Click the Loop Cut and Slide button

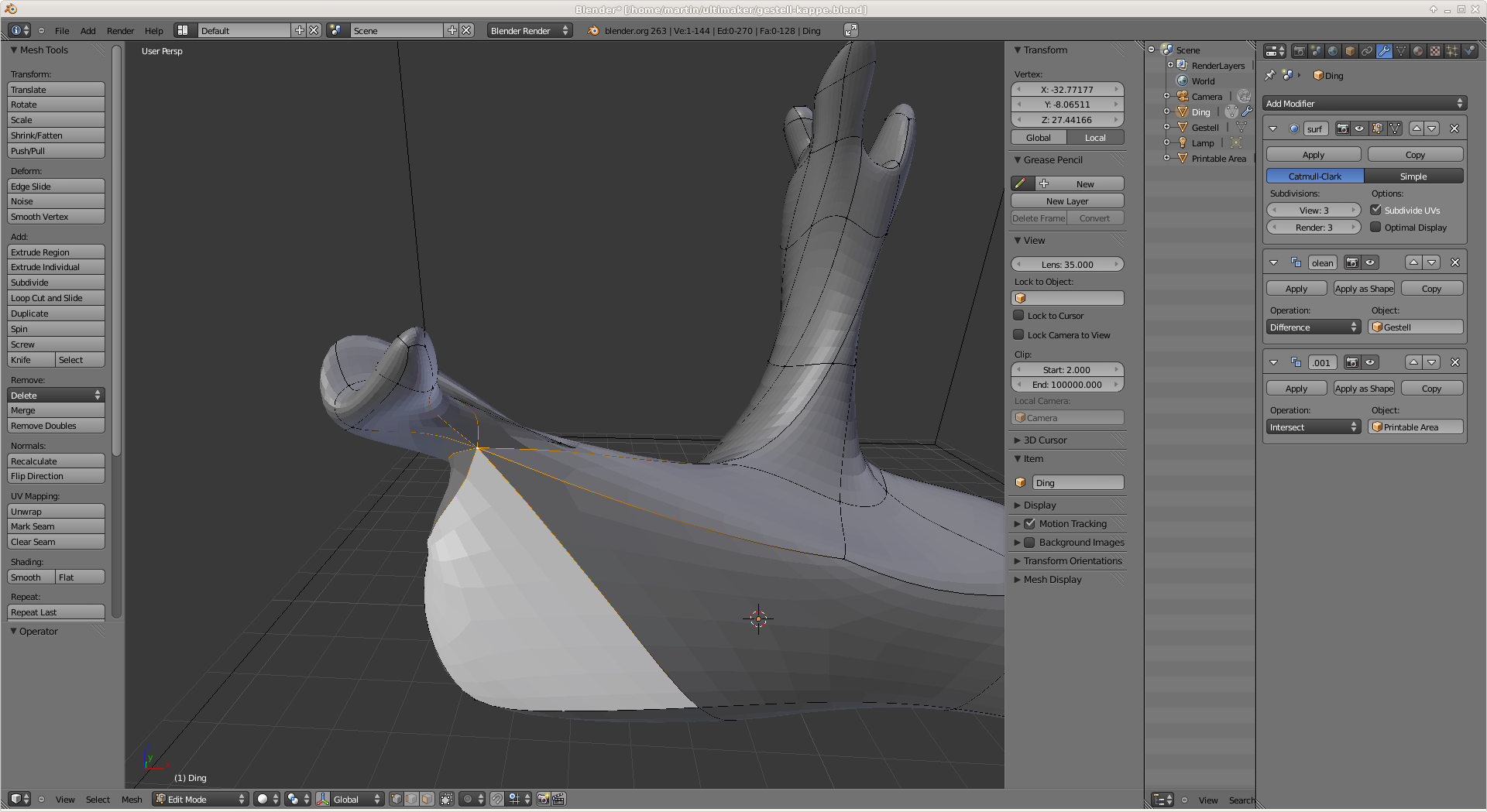(56, 298)
